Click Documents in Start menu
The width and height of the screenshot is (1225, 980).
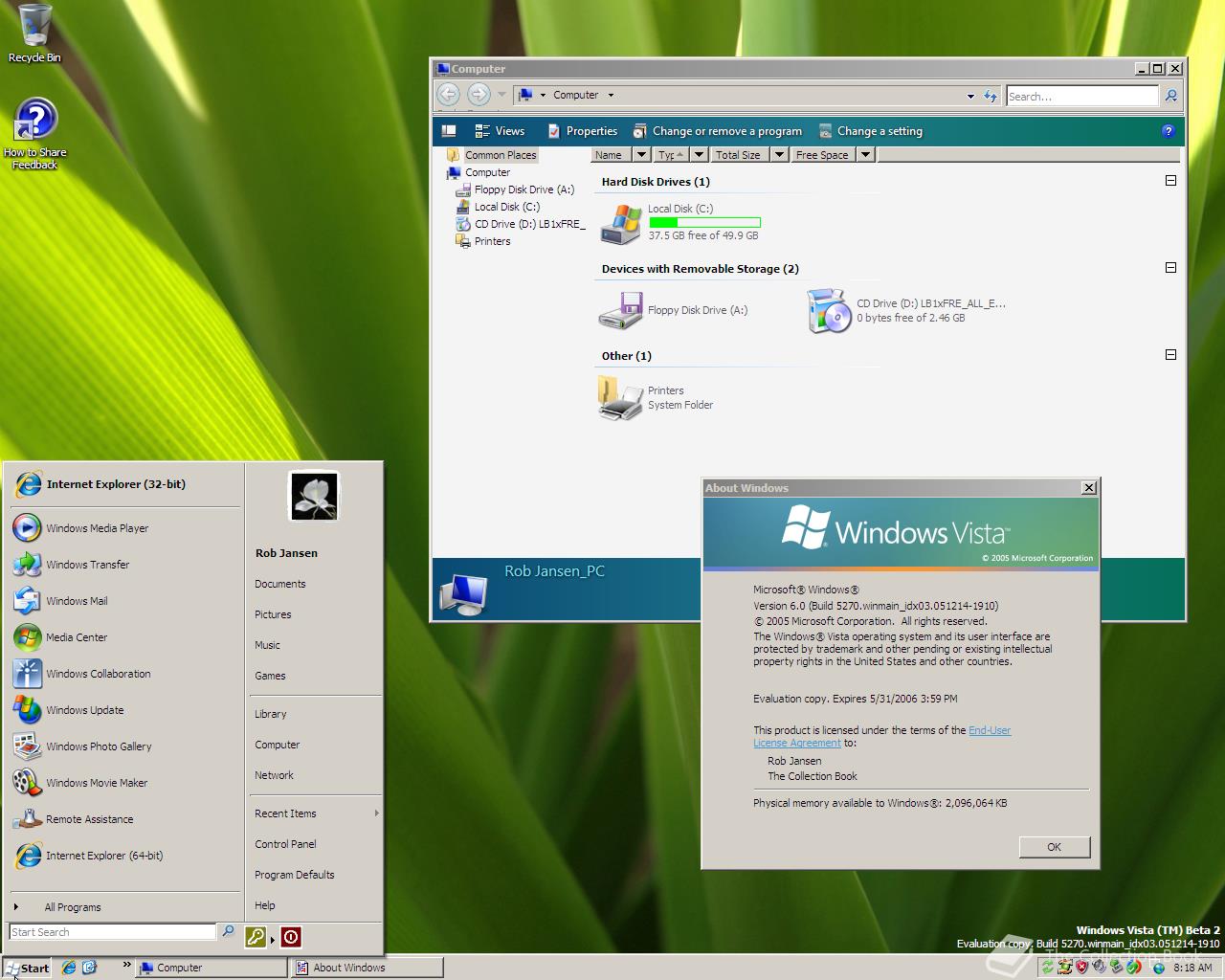pos(280,584)
